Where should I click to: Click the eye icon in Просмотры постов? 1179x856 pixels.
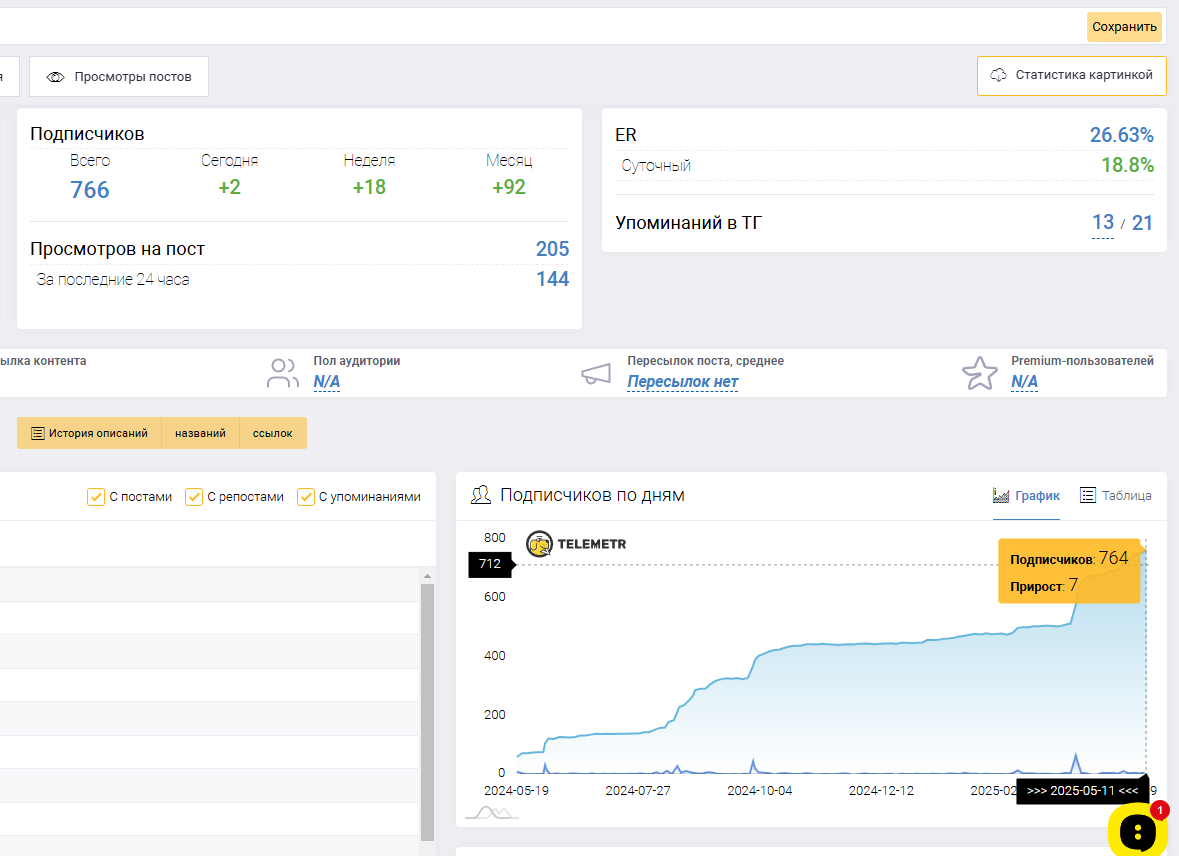pyautogui.click(x=56, y=77)
